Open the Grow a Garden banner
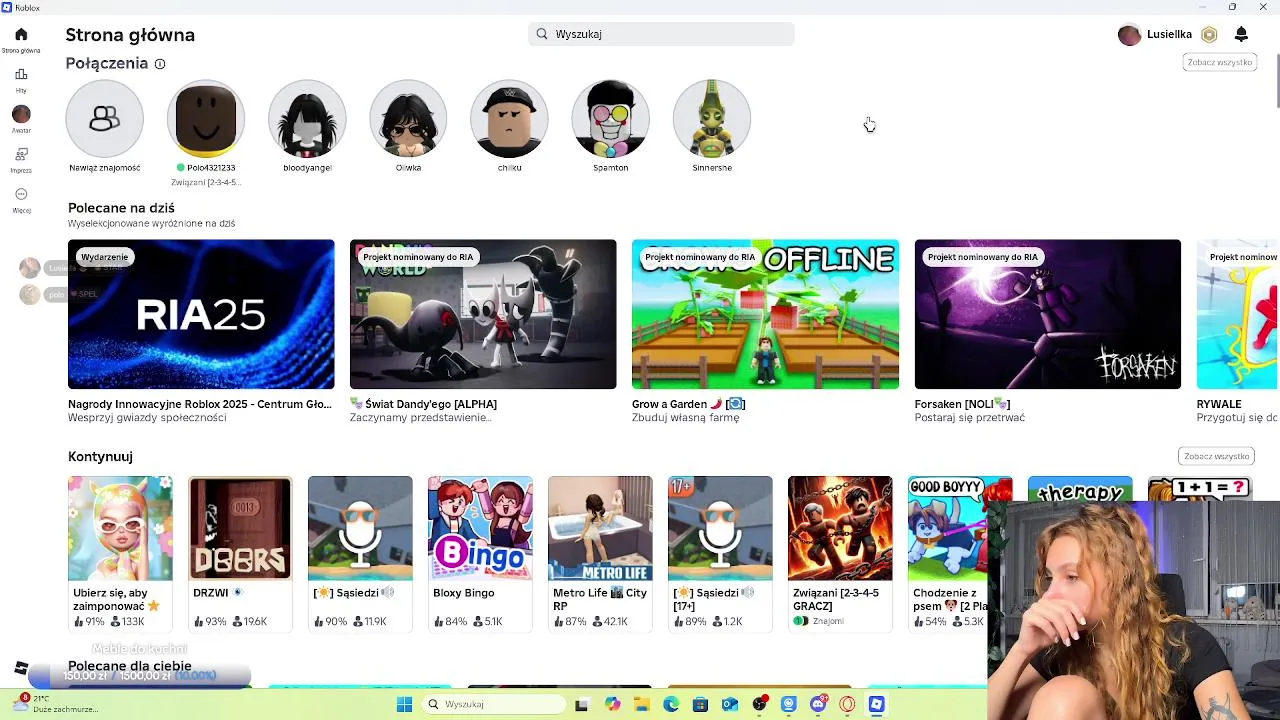The height and width of the screenshot is (720, 1280). [765, 314]
